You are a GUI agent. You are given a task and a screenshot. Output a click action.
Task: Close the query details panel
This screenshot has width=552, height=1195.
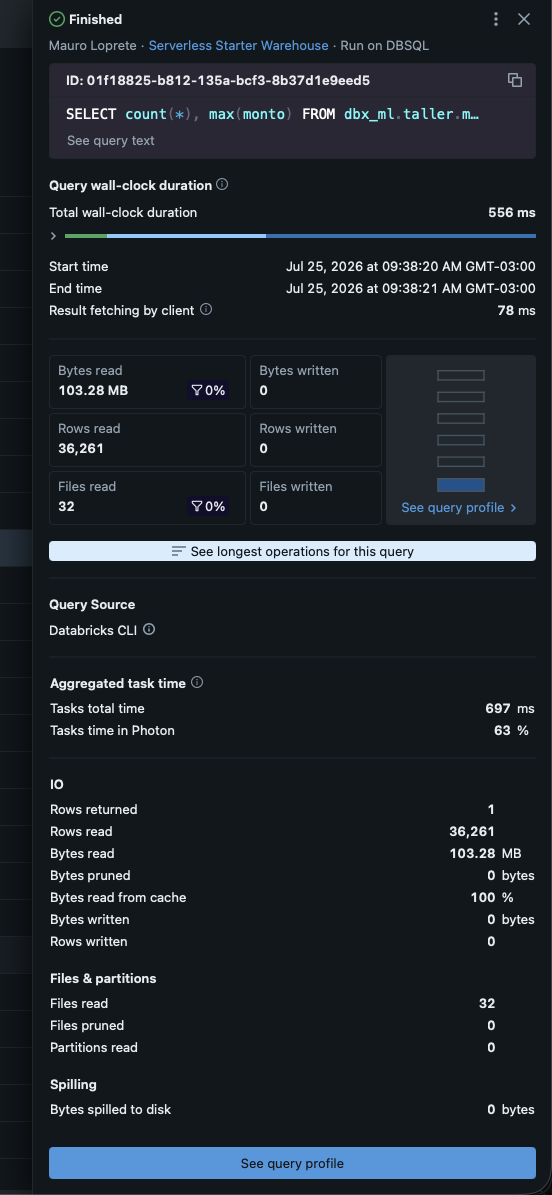tap(524, 19)
